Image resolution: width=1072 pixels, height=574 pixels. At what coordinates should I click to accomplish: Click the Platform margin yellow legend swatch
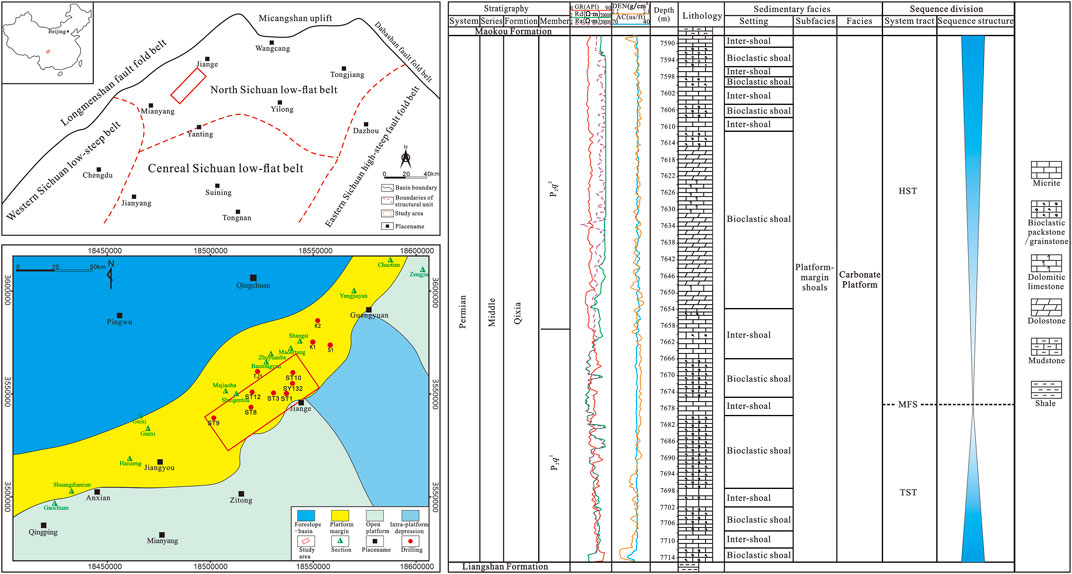point(340,516)
